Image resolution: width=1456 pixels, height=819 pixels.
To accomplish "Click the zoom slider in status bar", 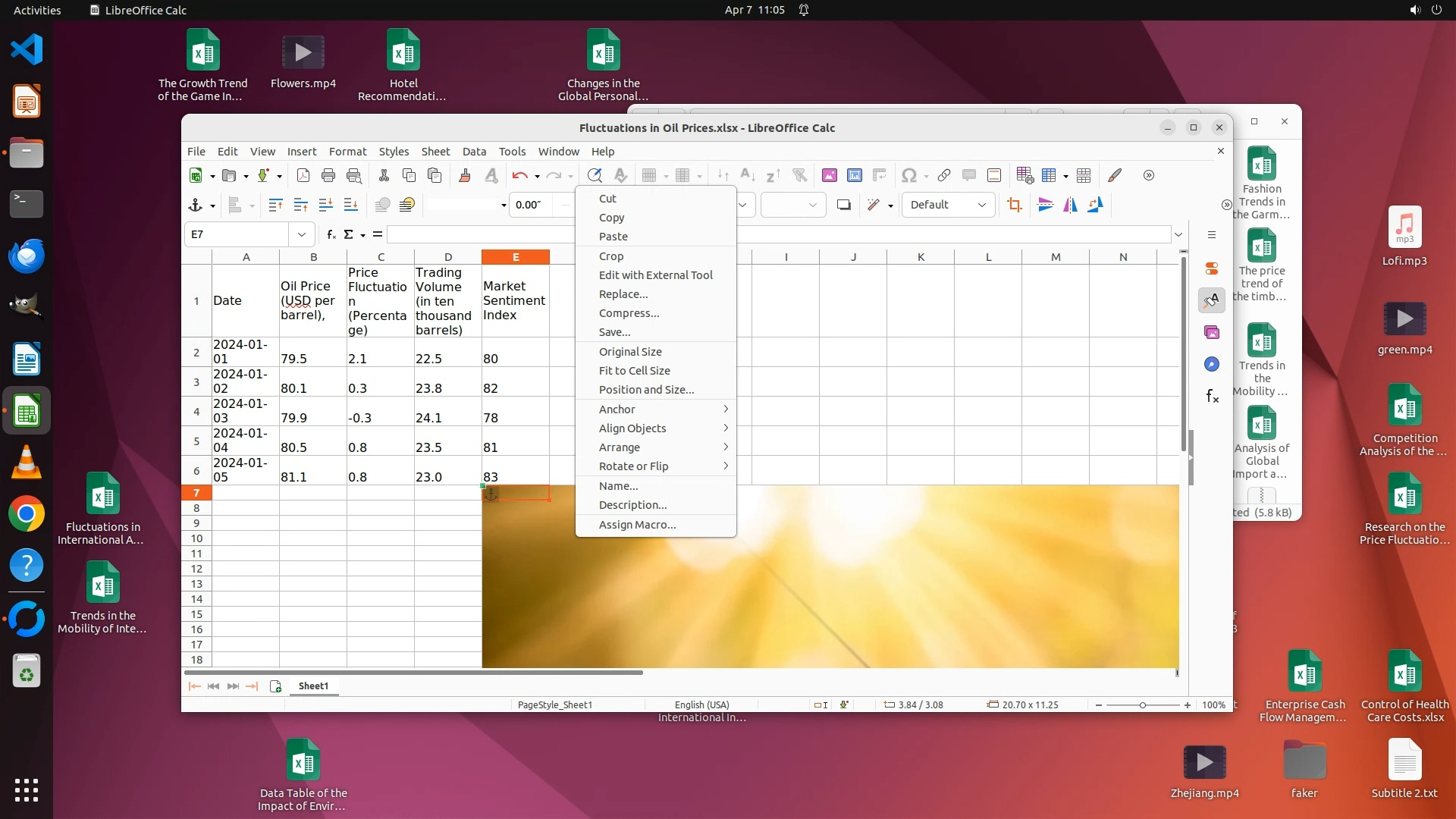I will [x=1142, y=704].
